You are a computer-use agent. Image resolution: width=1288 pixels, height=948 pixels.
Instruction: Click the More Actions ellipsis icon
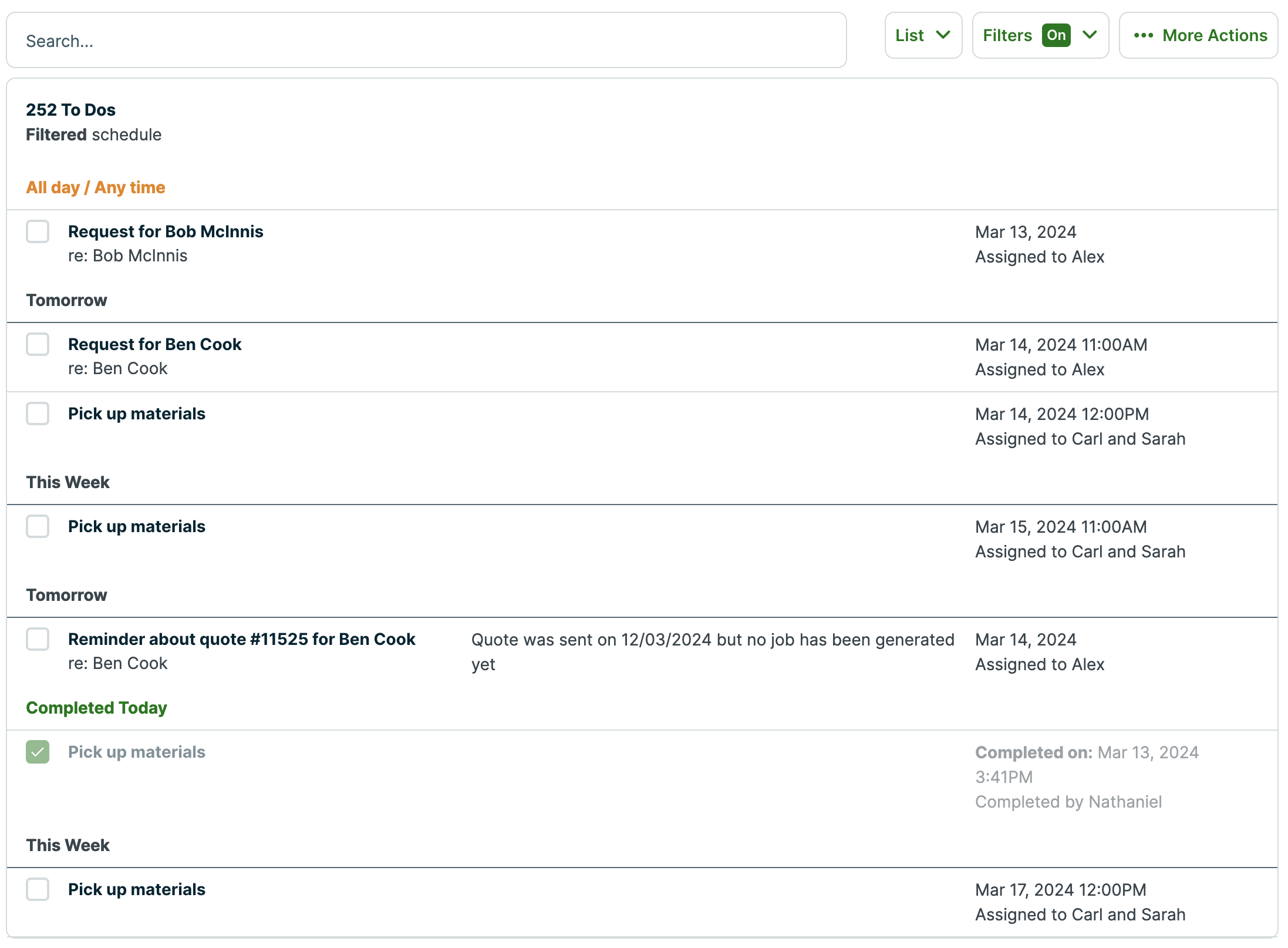[x=1144, y=35]
